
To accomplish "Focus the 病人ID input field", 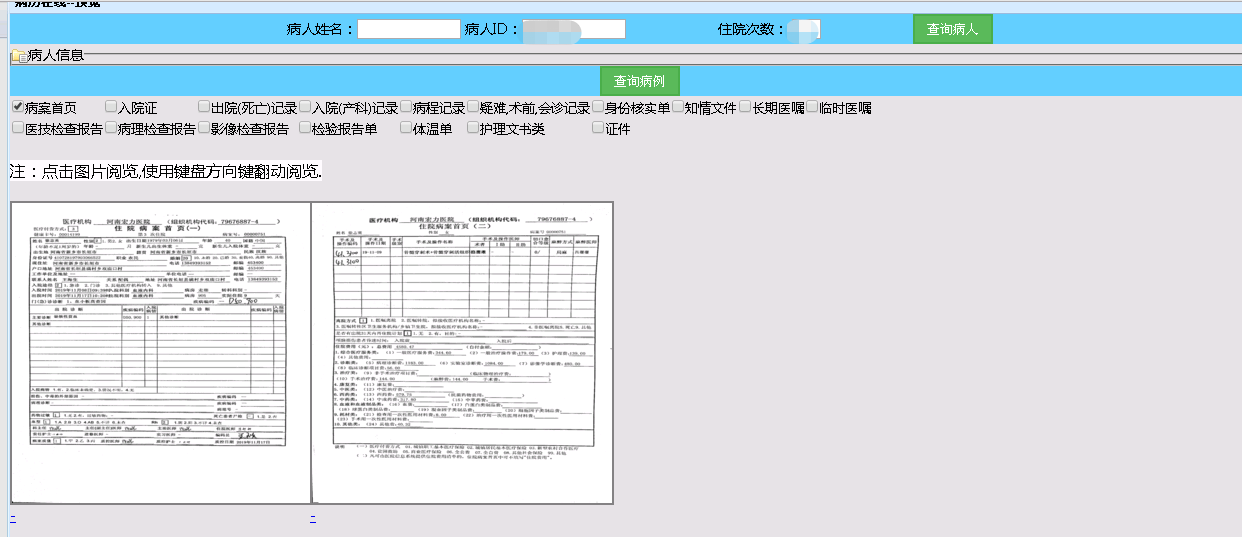I will point(573,29).
